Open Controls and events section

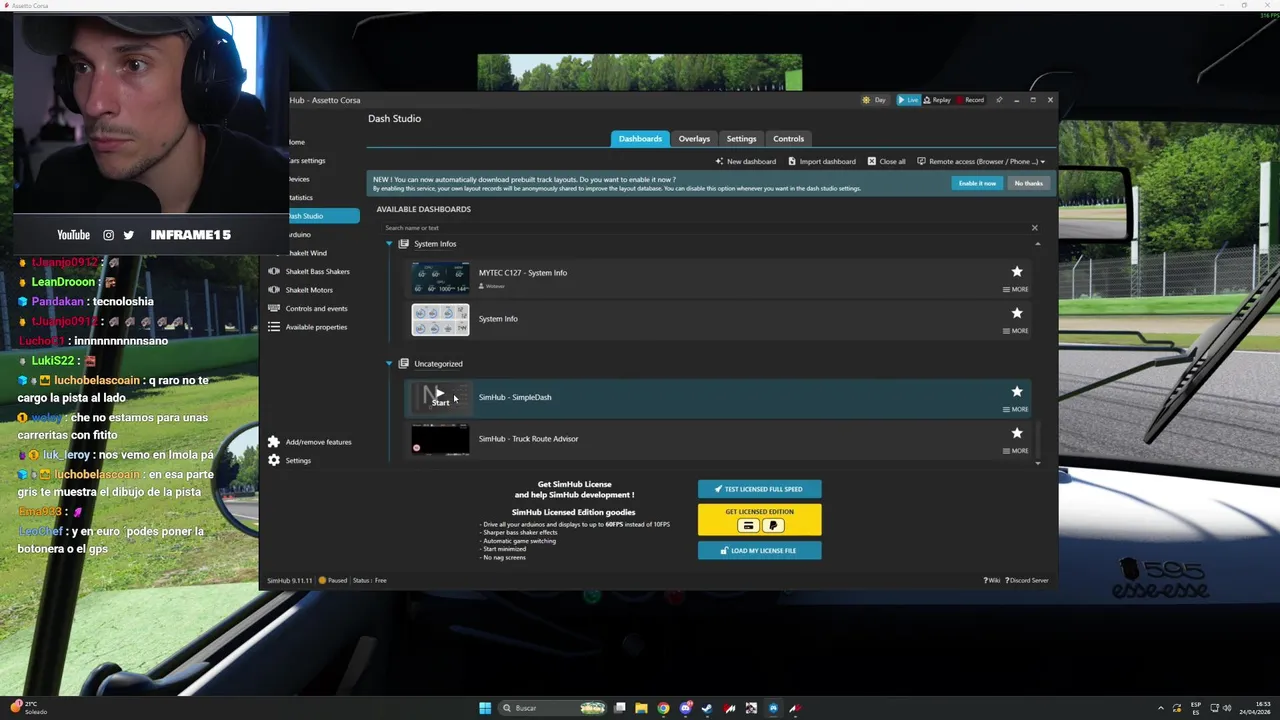pos(308,309)
